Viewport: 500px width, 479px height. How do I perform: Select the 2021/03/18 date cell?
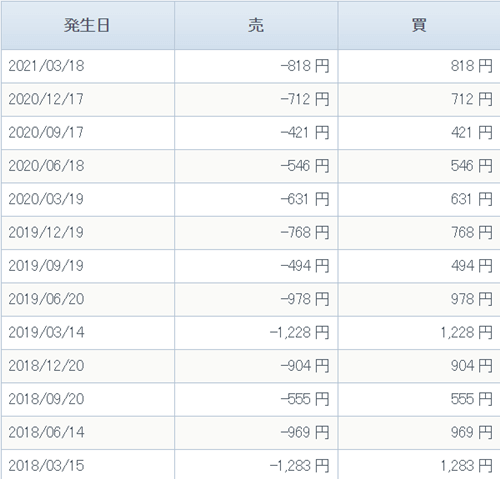pyautogui.click(x=46, y=66)
